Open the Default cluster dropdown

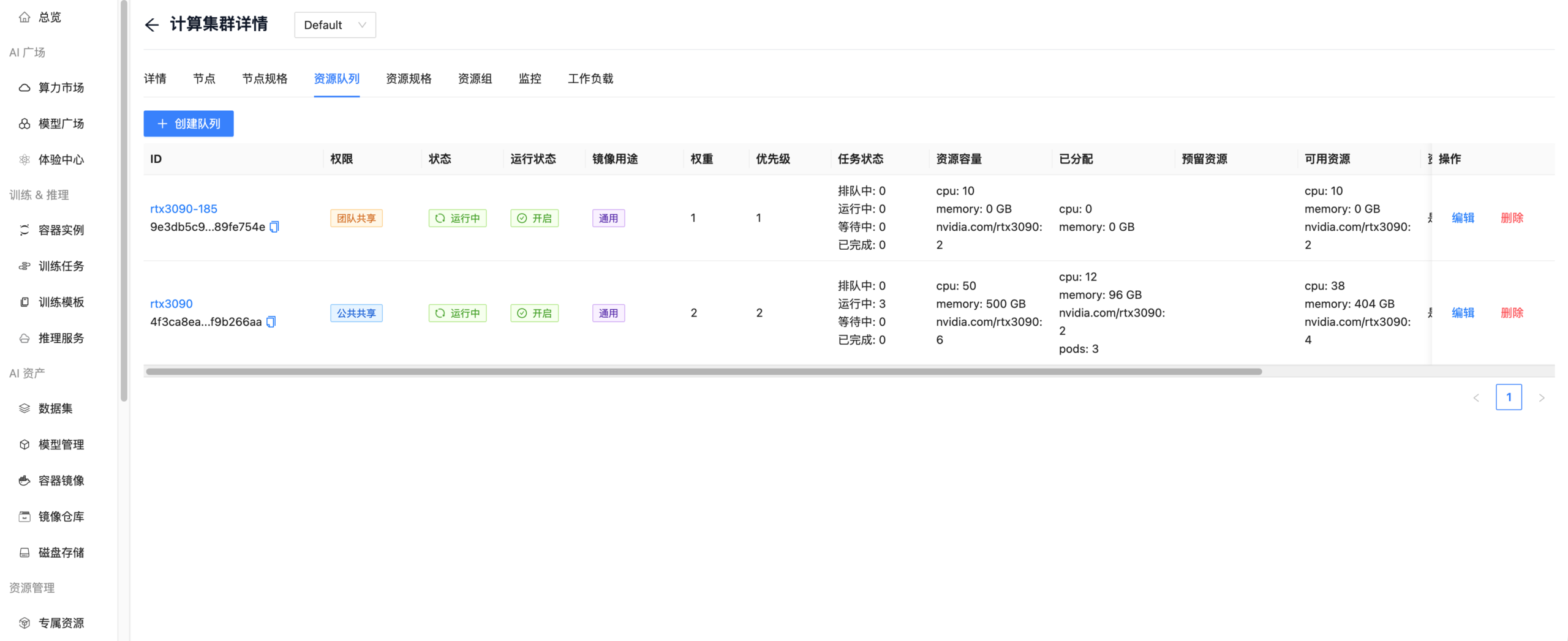point(334,25)
